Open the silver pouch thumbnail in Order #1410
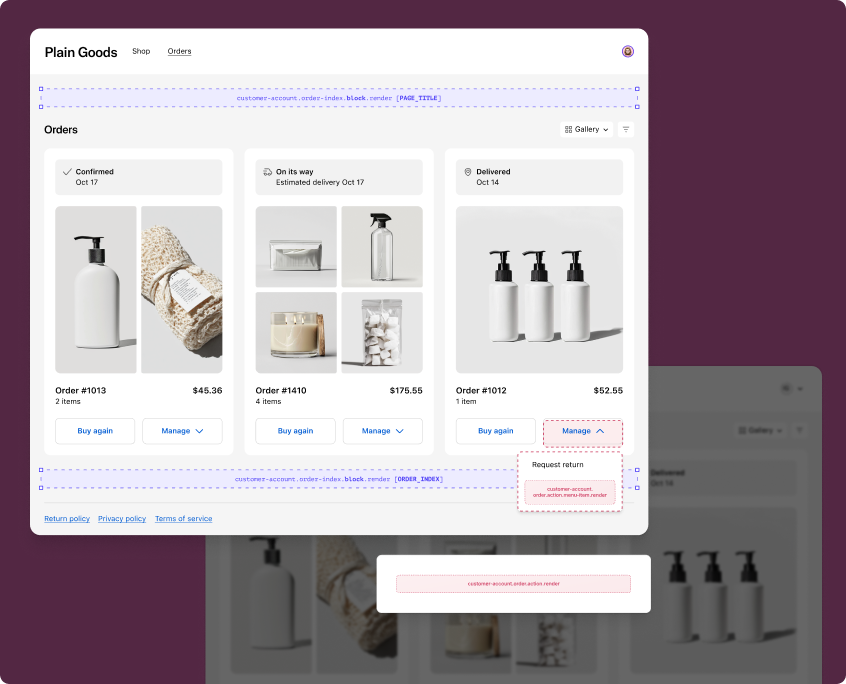Image resolution: width=846 pixels, height=684 pixels. pyautogui.click(x=296, y=247)
